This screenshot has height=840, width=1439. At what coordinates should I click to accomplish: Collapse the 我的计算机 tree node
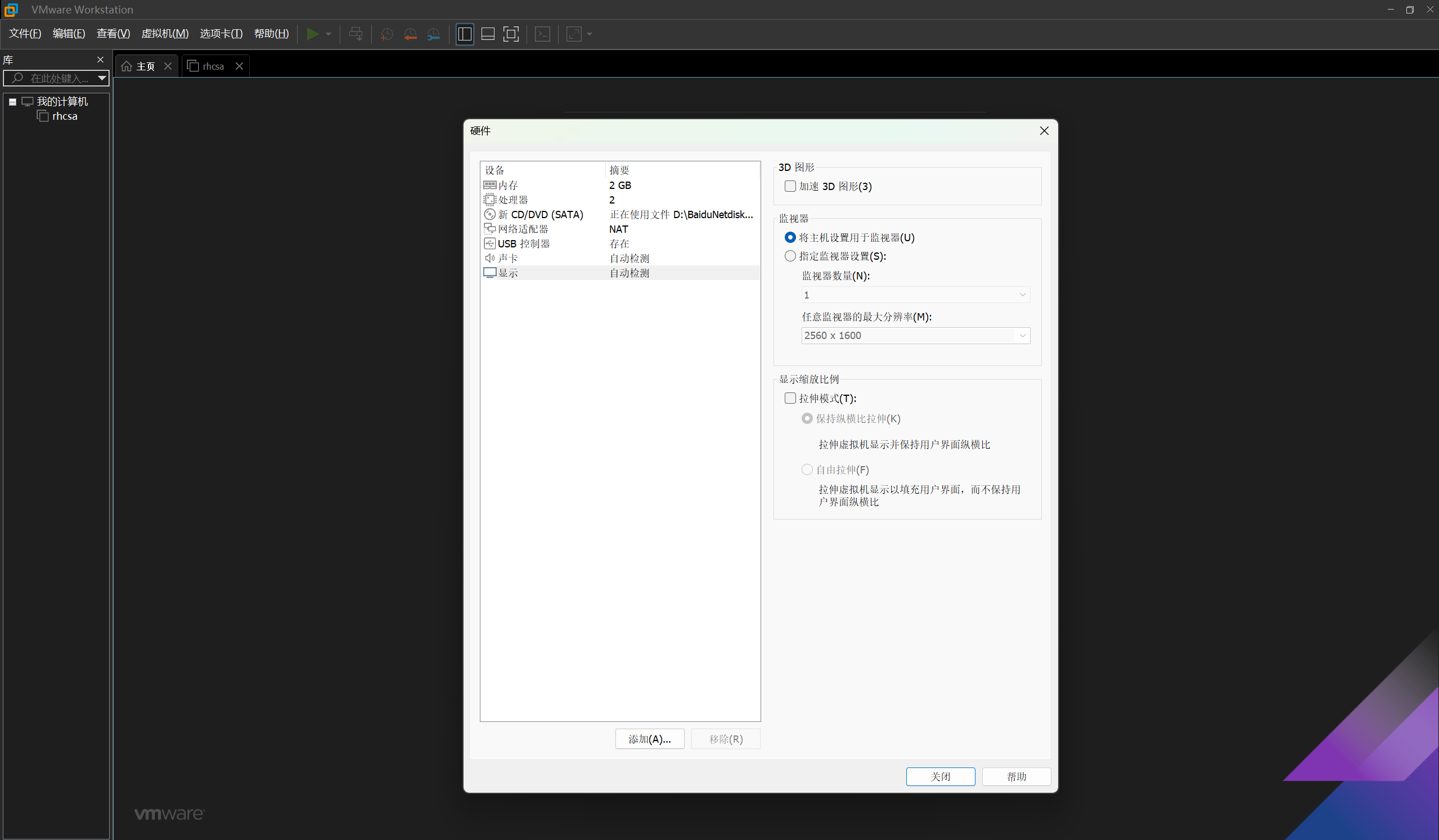12,102
